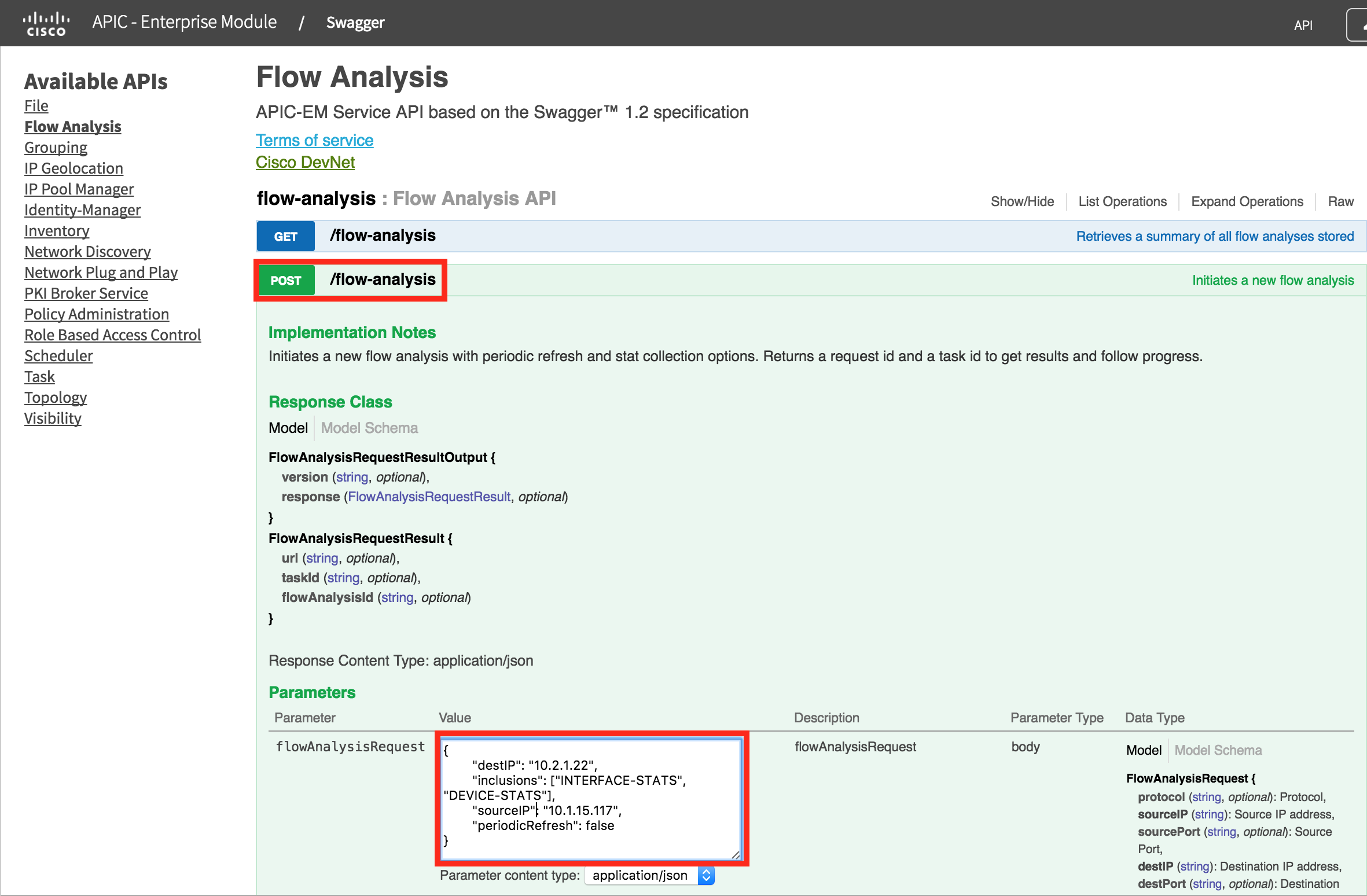This screenshot has width=1367, height=896.
Task: Click List Operations
Action: tap(1122, 201)
